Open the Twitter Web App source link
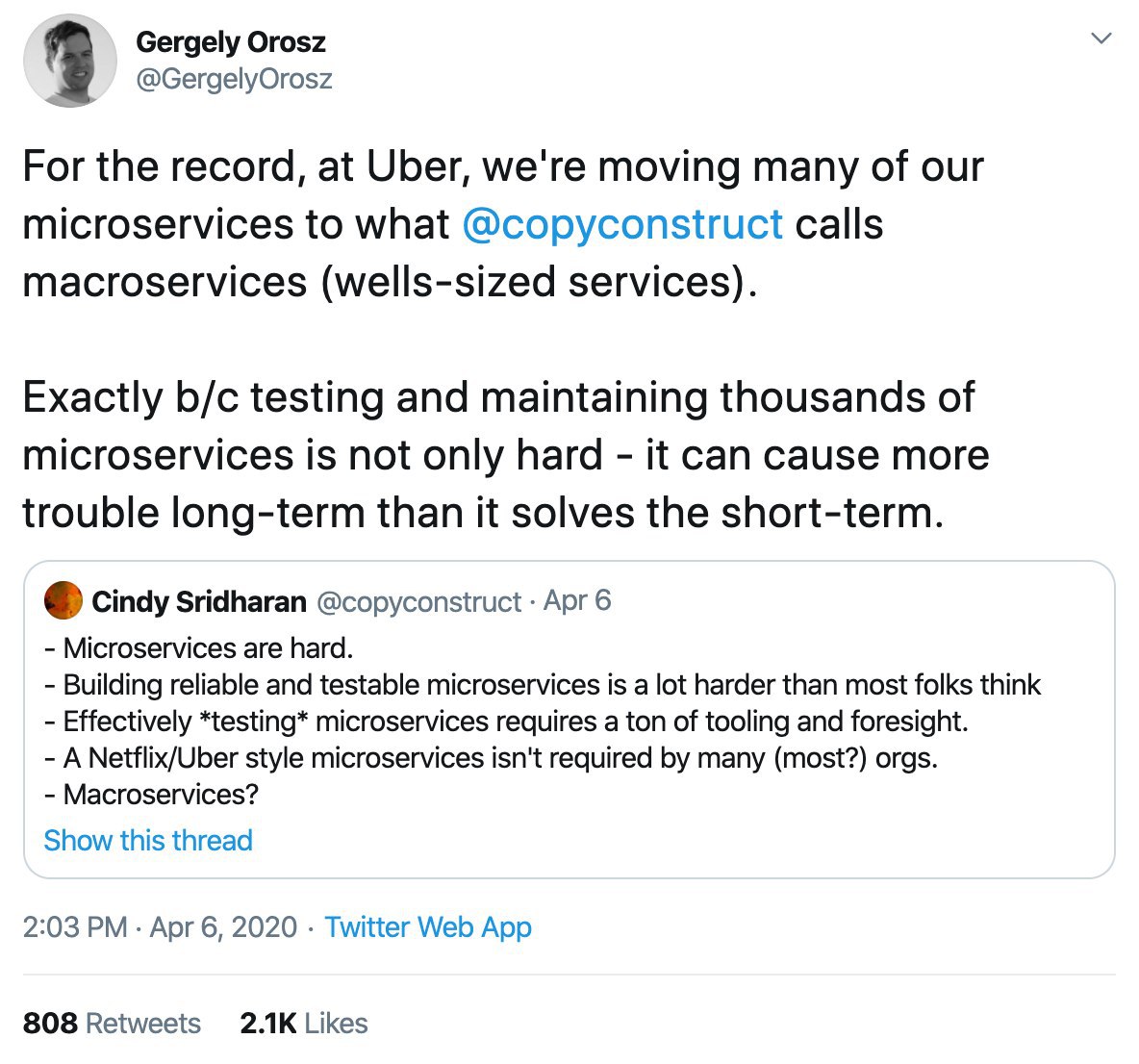The image size is (1139, 1064). coord(428,927)
